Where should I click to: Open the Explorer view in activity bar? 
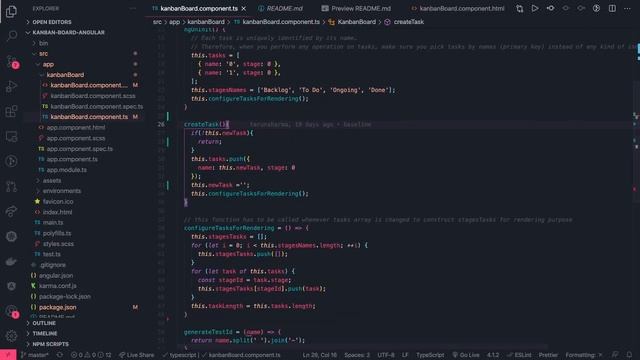click(11, 11)
